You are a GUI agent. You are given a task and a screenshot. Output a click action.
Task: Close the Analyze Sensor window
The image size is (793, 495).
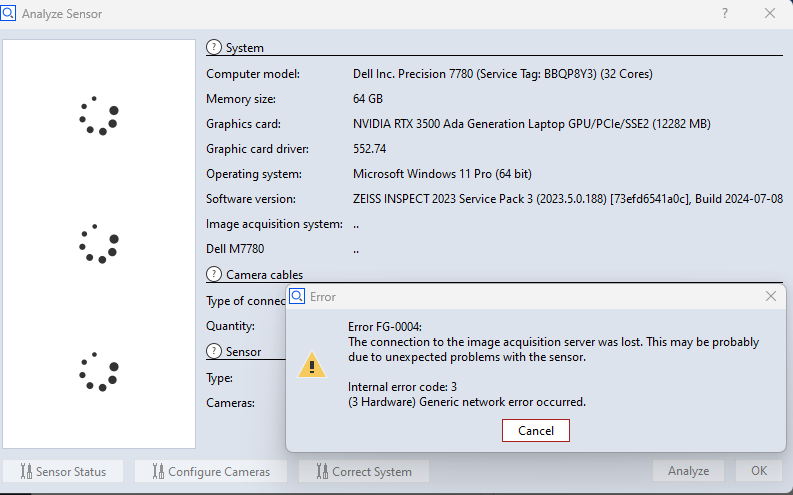point(769,14)
